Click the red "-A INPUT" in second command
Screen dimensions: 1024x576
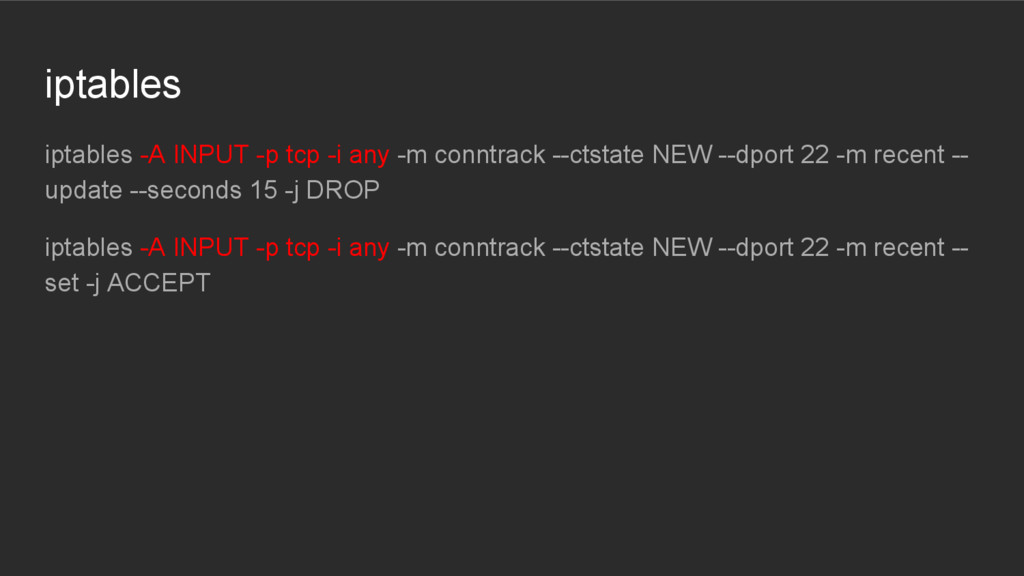click(x=194, y=248)
